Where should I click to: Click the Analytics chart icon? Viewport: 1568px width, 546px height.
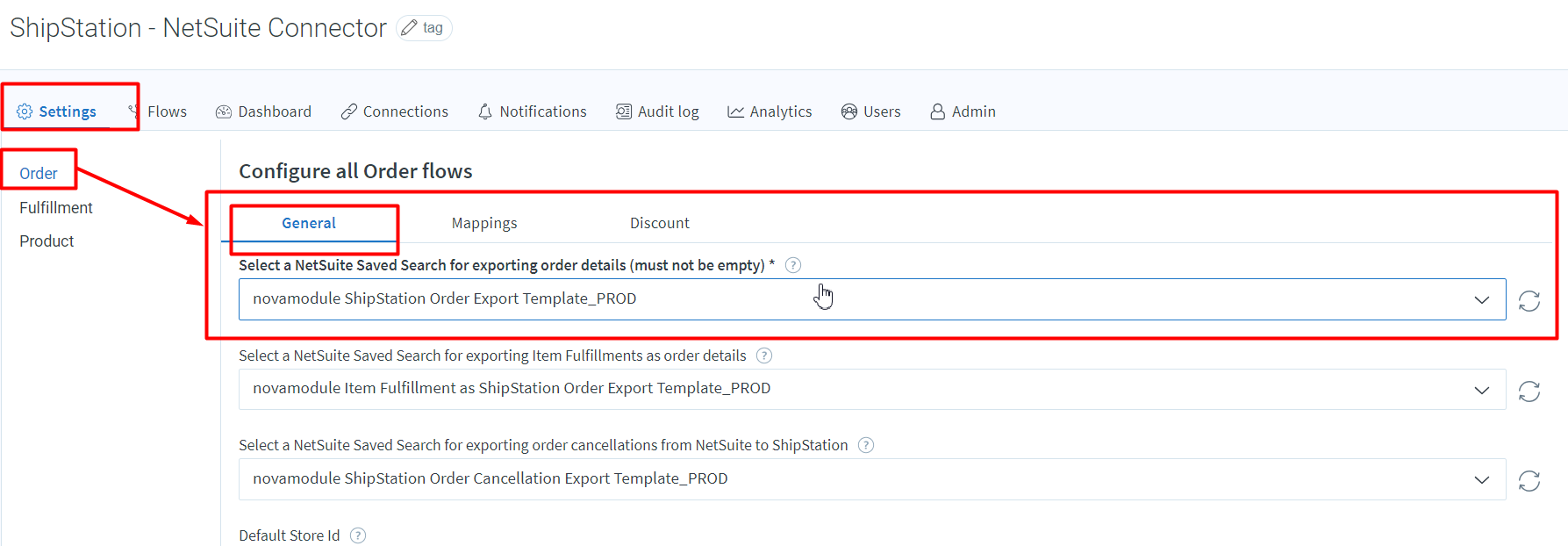pyautogui.click(x=735, y=111)
